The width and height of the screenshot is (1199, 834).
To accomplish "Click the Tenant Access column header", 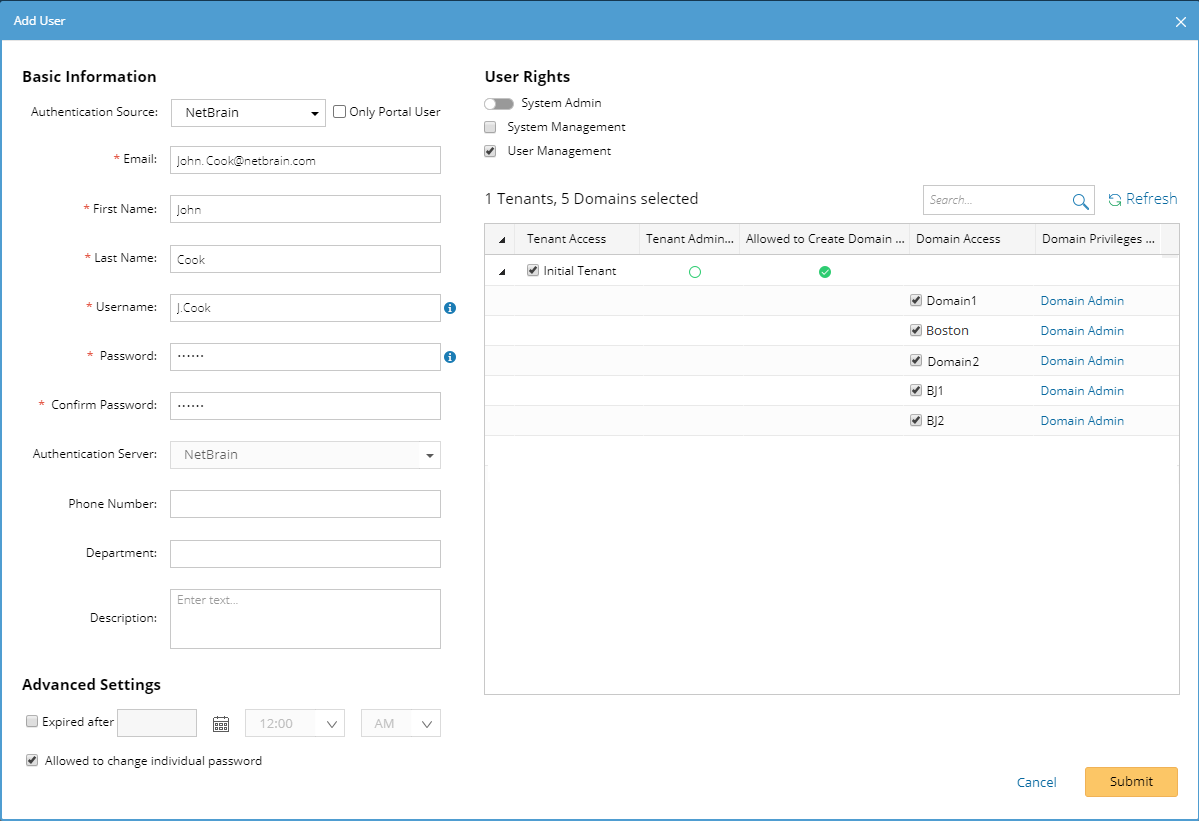I will pyautogui.click(x=566, y=239).
